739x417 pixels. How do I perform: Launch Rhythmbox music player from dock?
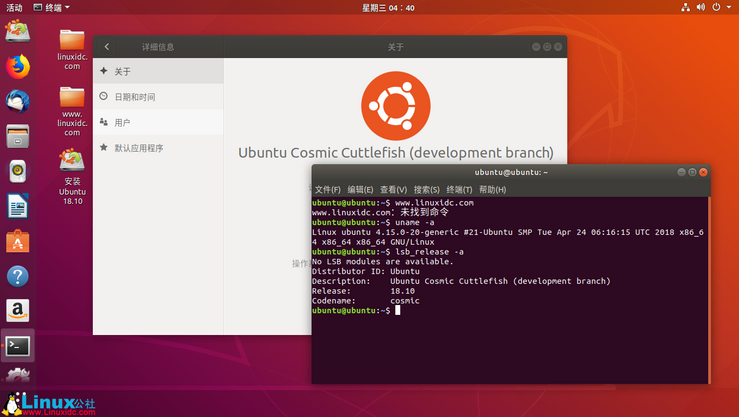click(18, 171)
